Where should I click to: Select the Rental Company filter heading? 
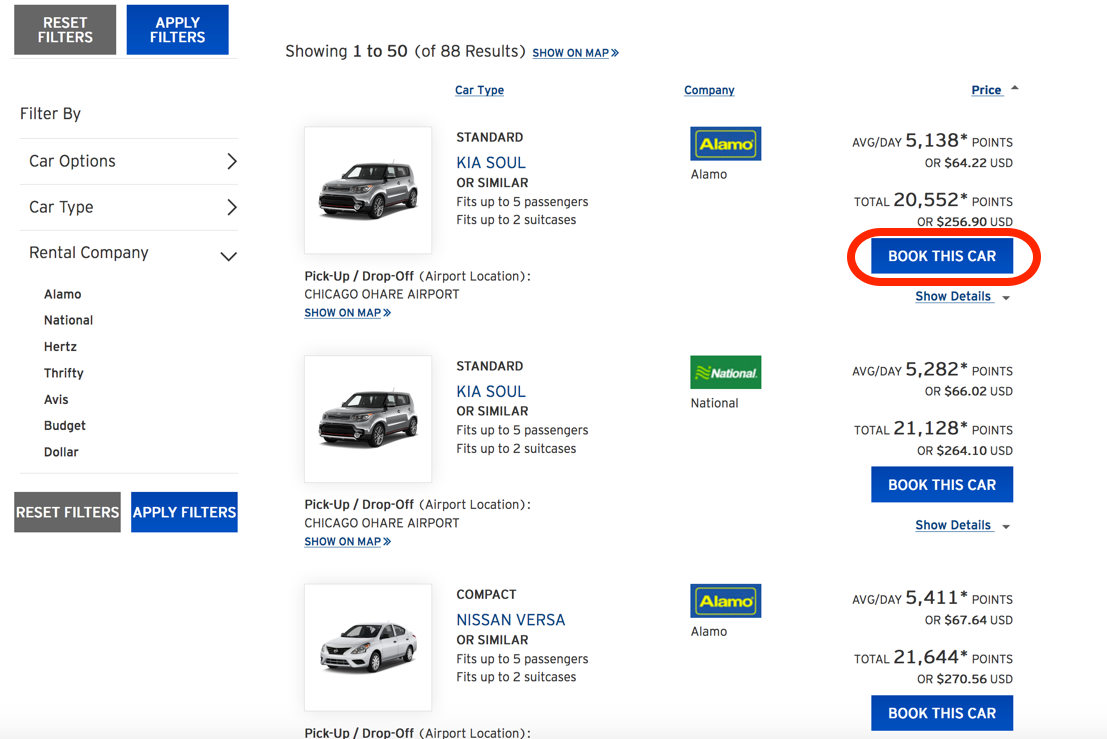88,253
